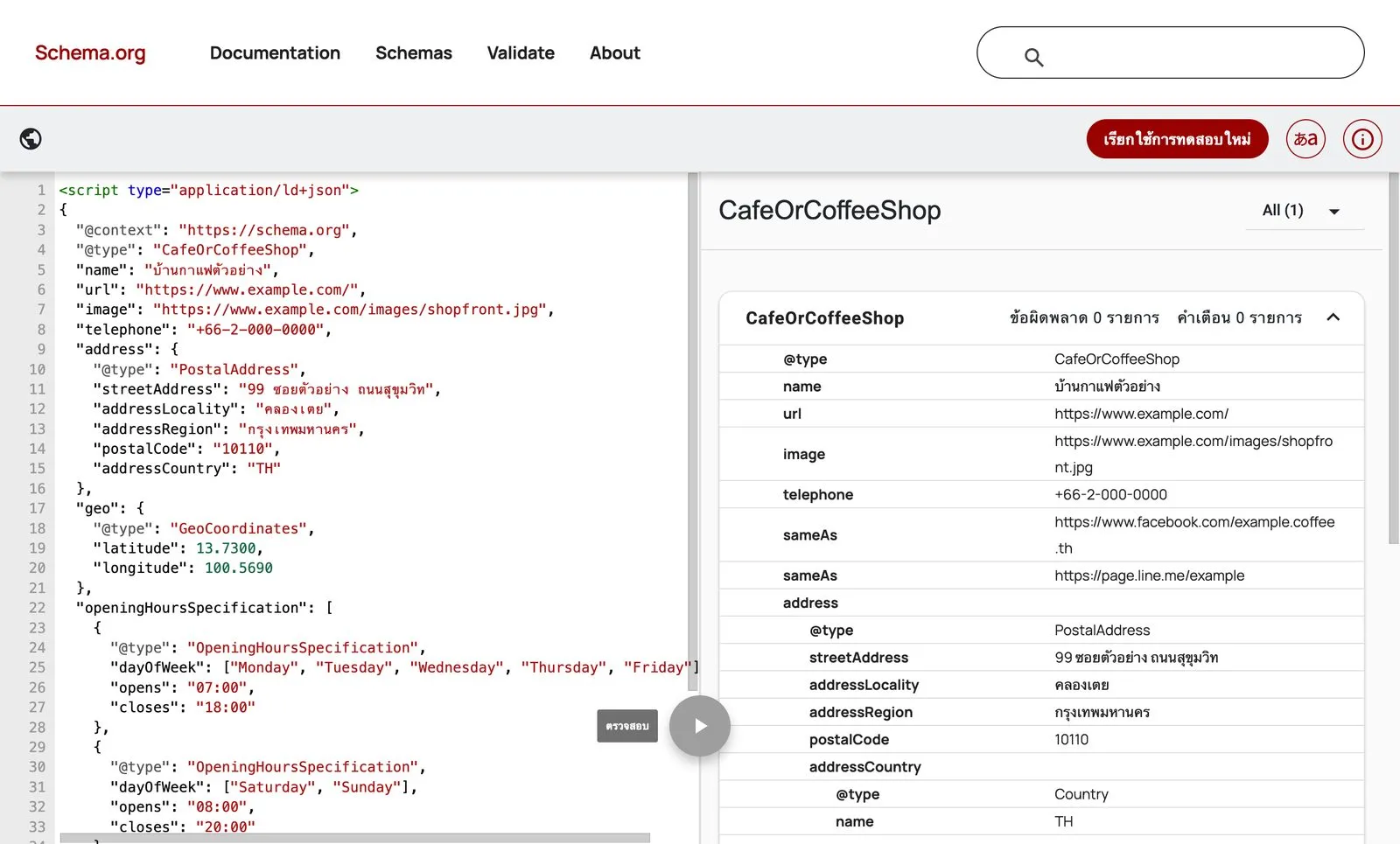Open the info circle icon
Image resolution: width=1400 pixels, height=844 pixels.
pos(1362,139)
